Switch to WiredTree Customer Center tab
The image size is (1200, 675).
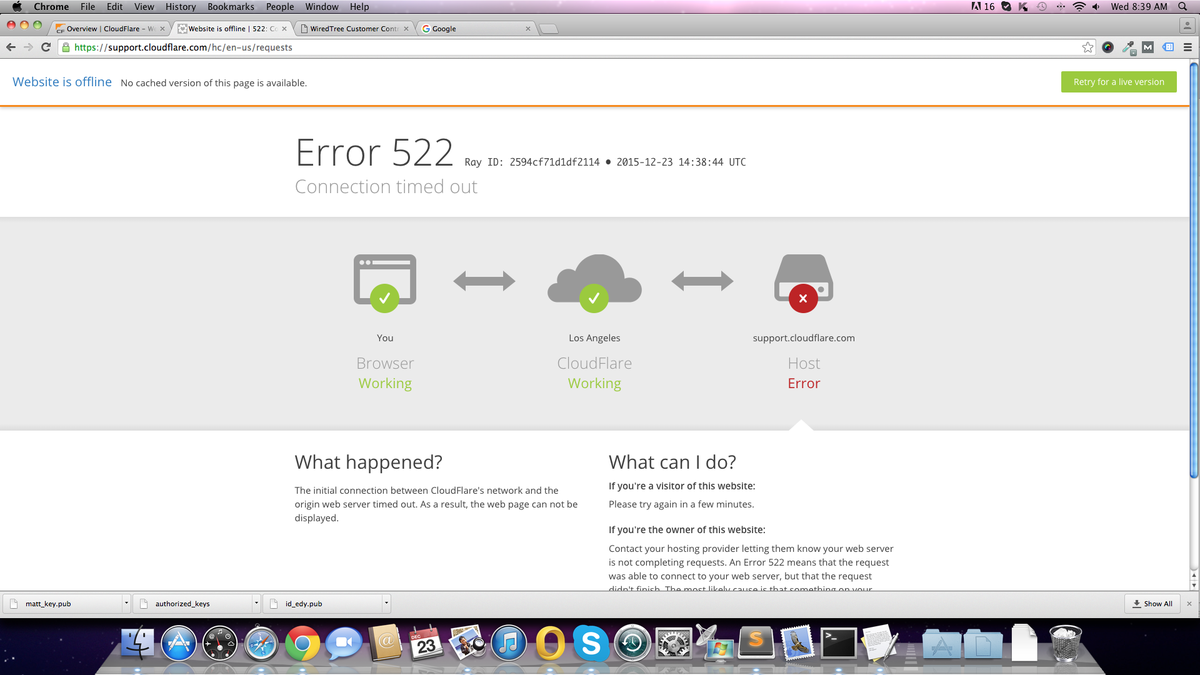[354, 28]
